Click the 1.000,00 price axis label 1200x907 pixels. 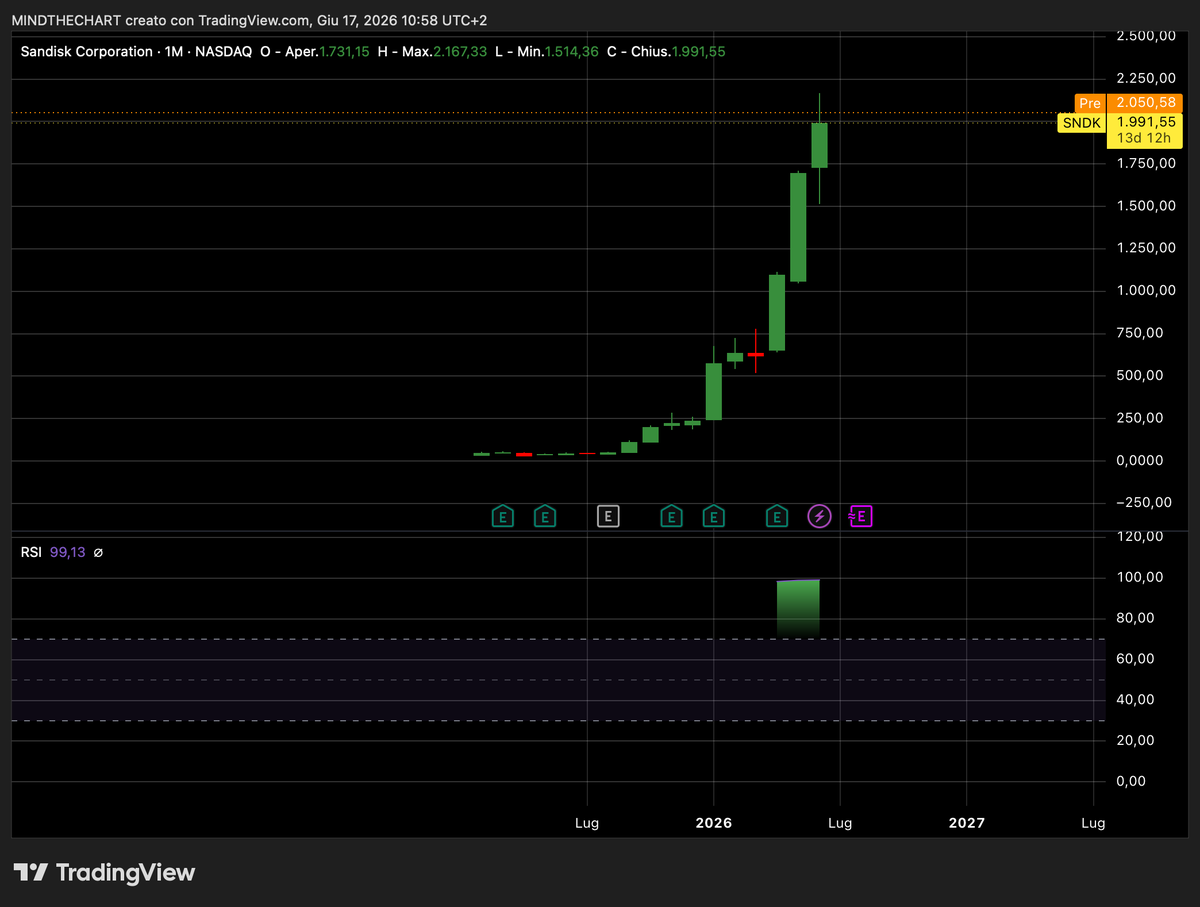[x=1146, y=291]
